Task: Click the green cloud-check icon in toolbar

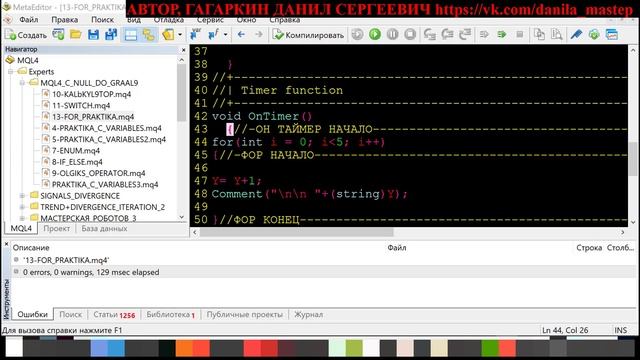Action: tap(594, 35)
